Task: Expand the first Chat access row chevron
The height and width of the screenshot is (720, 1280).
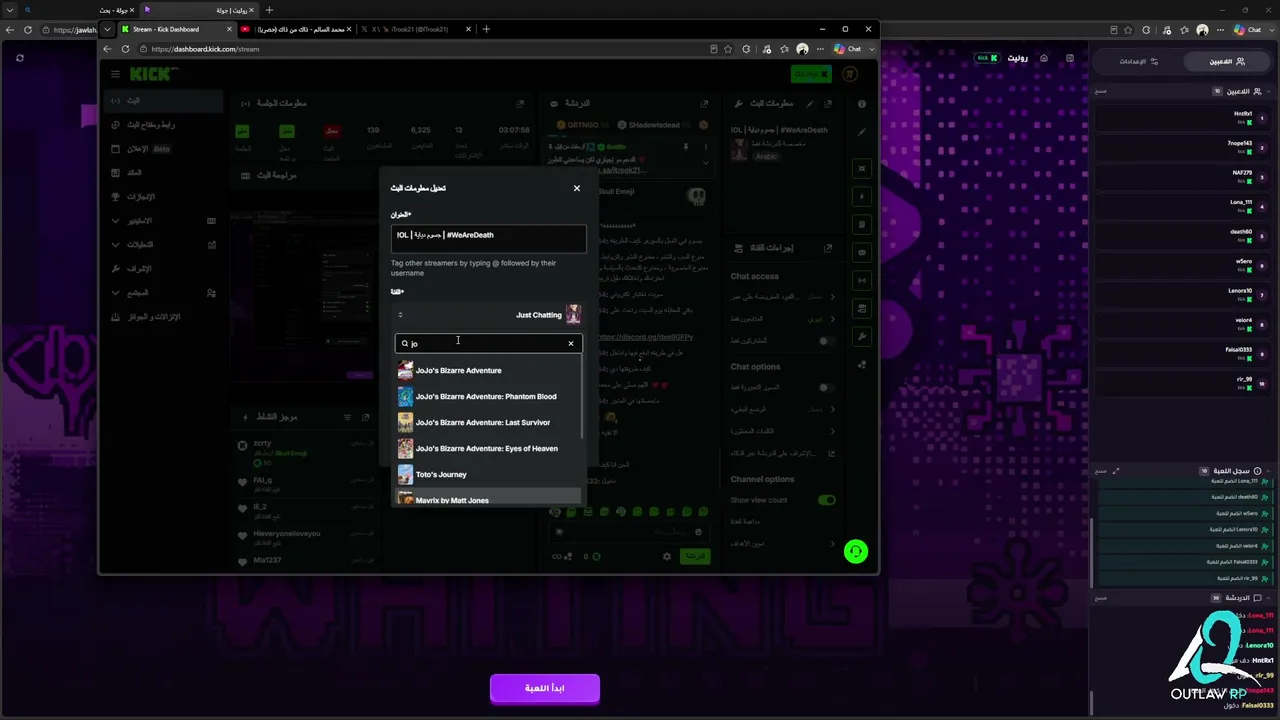Action: coord(833,297)
